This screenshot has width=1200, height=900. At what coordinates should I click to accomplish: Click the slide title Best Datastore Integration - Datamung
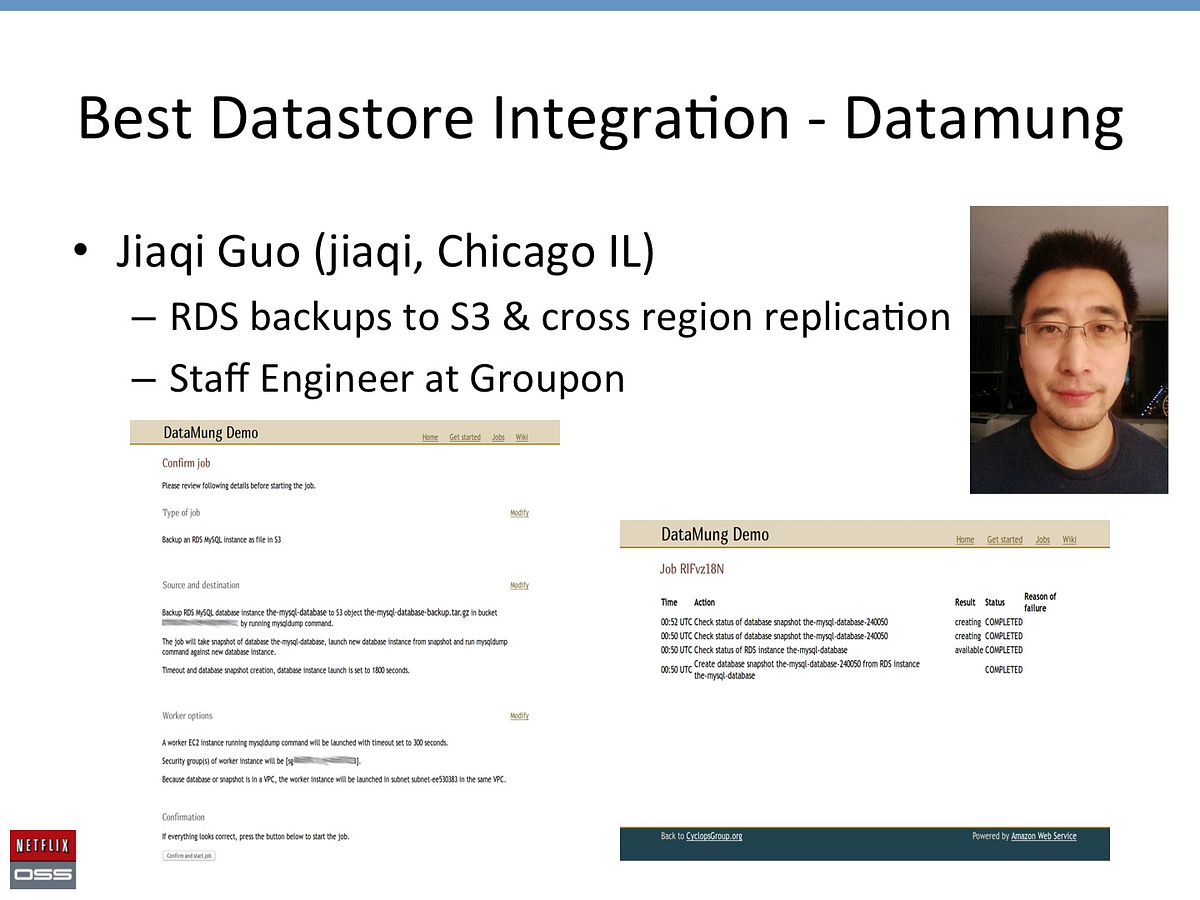(600, 118)
